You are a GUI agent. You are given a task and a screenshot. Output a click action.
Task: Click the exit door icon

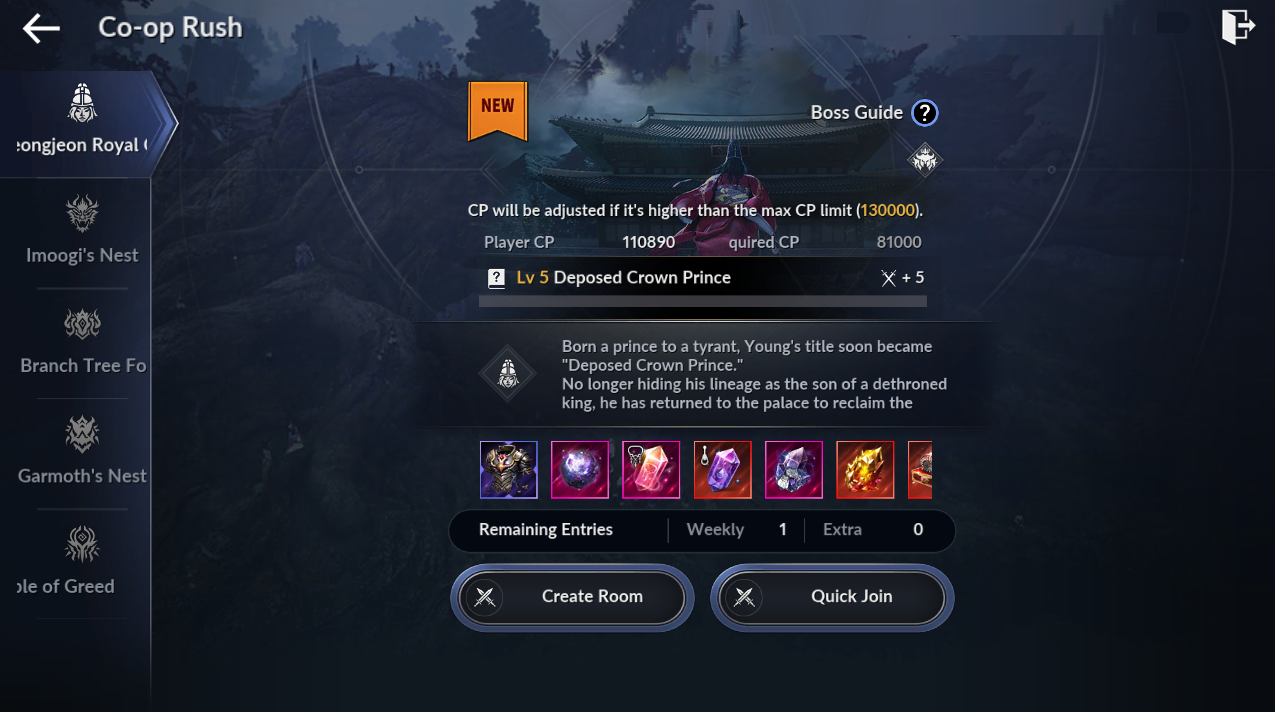coord(1238,27)
